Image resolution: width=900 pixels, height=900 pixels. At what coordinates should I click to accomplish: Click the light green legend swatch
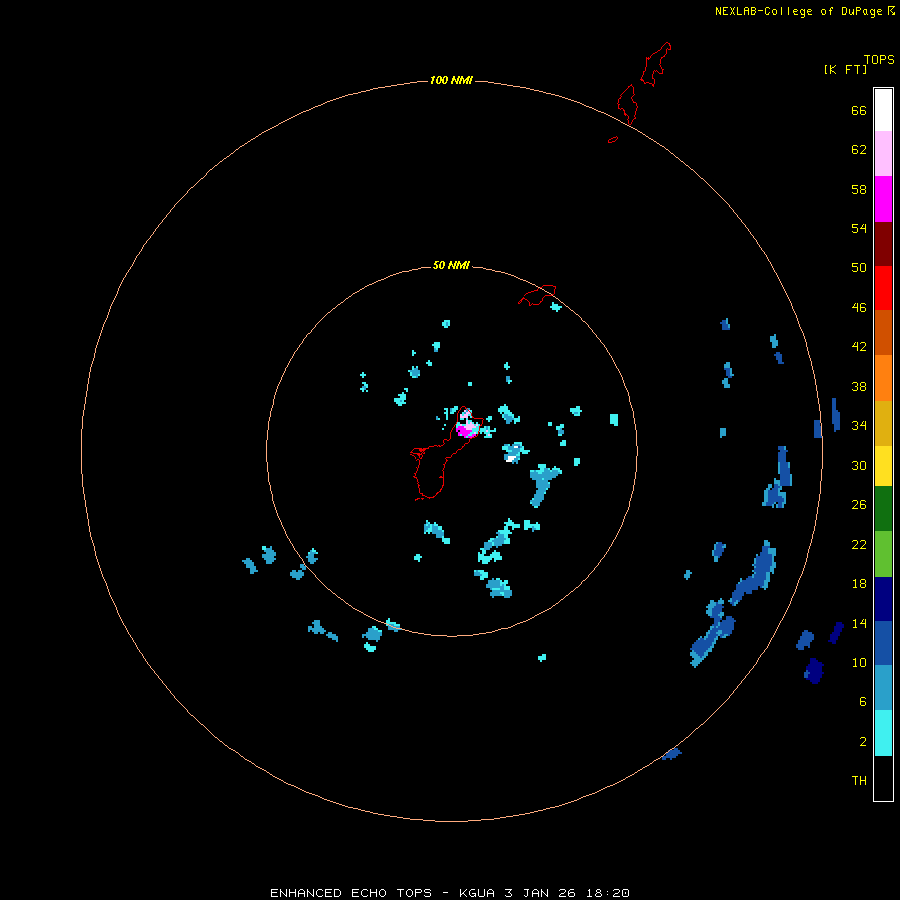click(x=883, y=554)
